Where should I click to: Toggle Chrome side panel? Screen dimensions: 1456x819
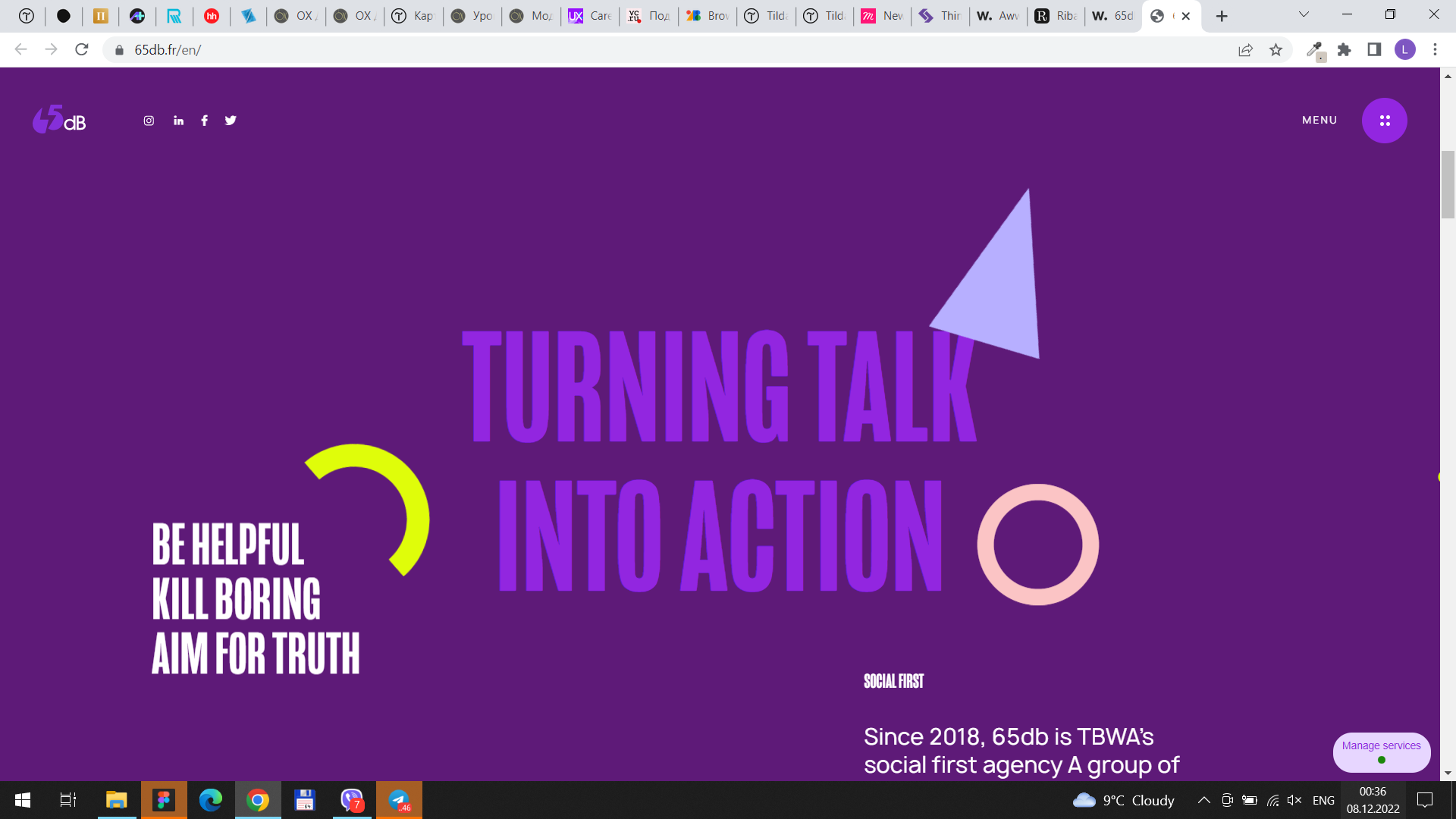pos(1374,50)
